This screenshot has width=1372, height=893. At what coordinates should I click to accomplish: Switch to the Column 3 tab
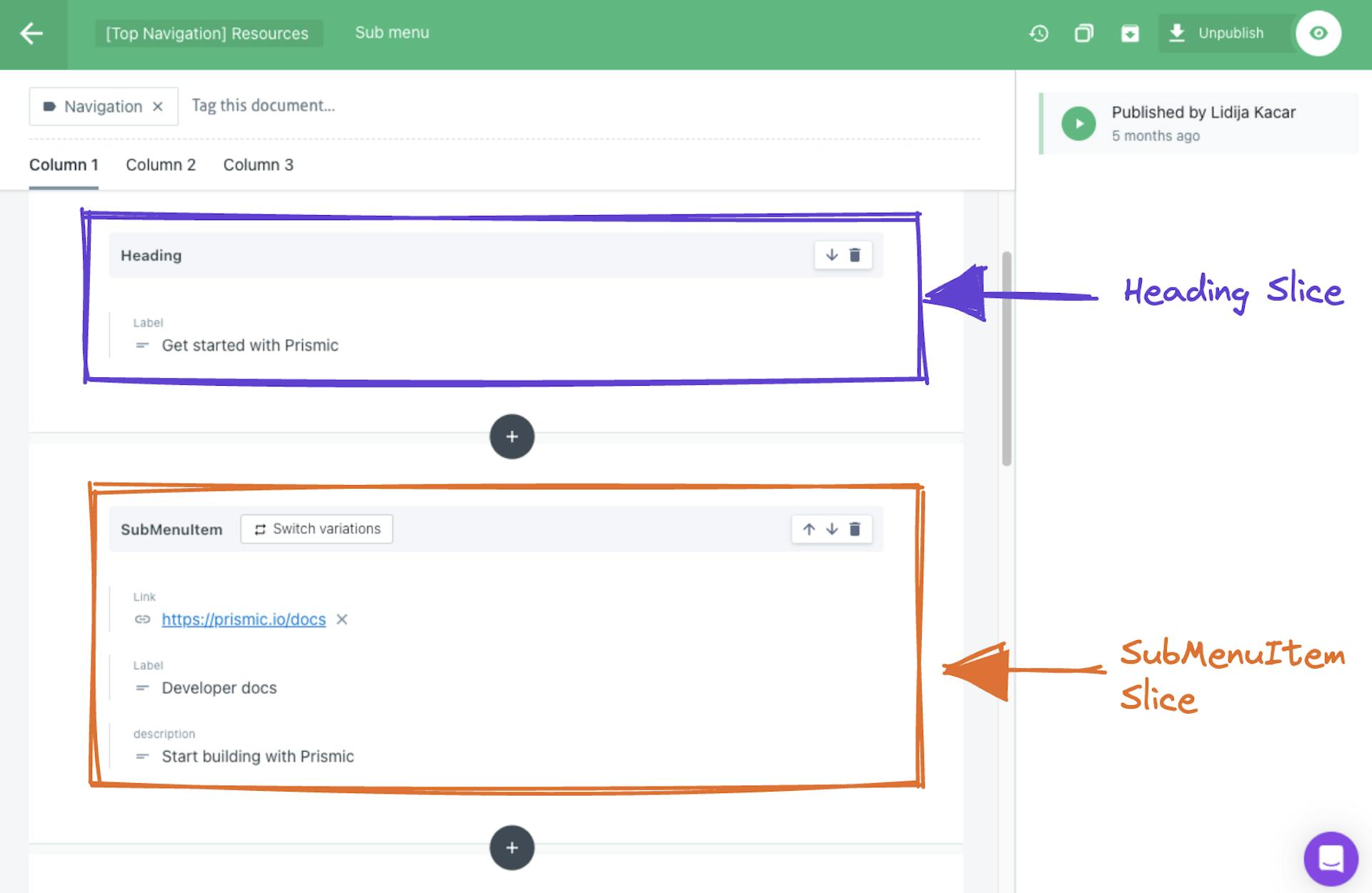[258, 164]
